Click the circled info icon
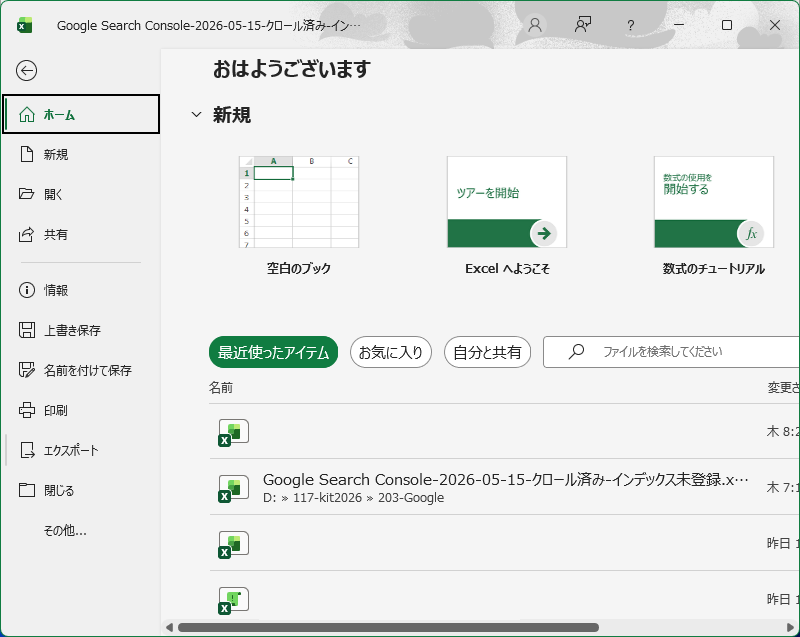Image resolution: width=800 pixels, height=637 pixels. 27,290
